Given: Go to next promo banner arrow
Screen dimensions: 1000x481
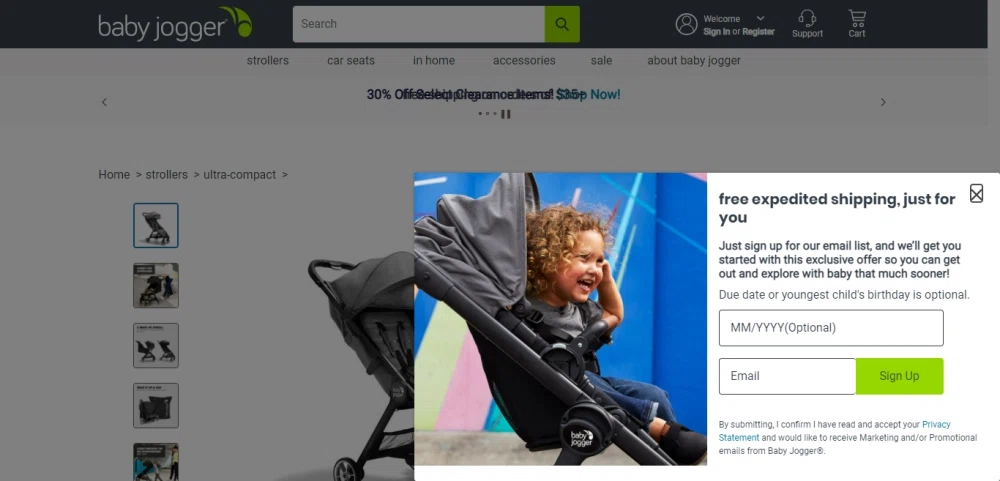Looking at the screenshot, I should 883,102.
